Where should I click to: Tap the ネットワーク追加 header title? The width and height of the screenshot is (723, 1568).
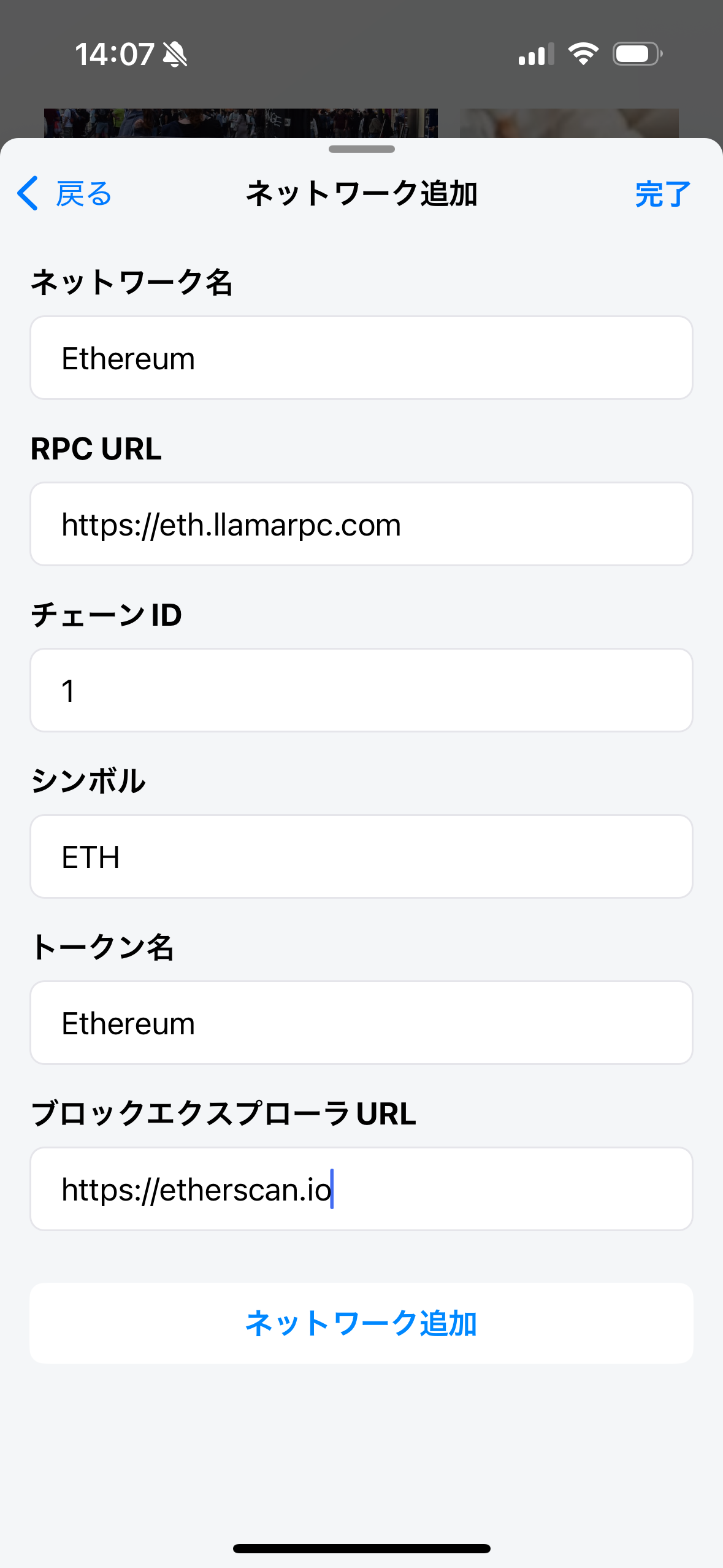coord(361,194)
